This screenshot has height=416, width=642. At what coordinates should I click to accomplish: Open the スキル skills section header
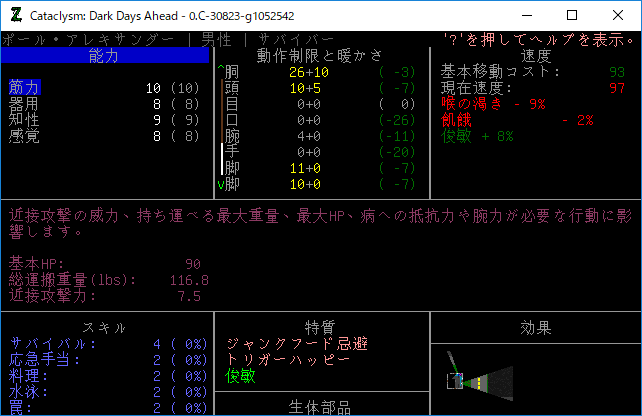103,327
